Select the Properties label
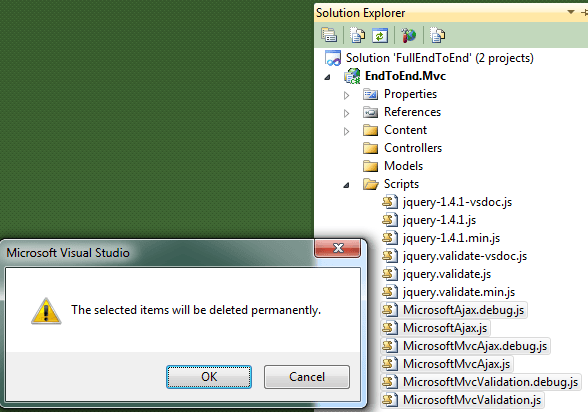Viewport: 588px width, 412px height. (x=410, y=94)
